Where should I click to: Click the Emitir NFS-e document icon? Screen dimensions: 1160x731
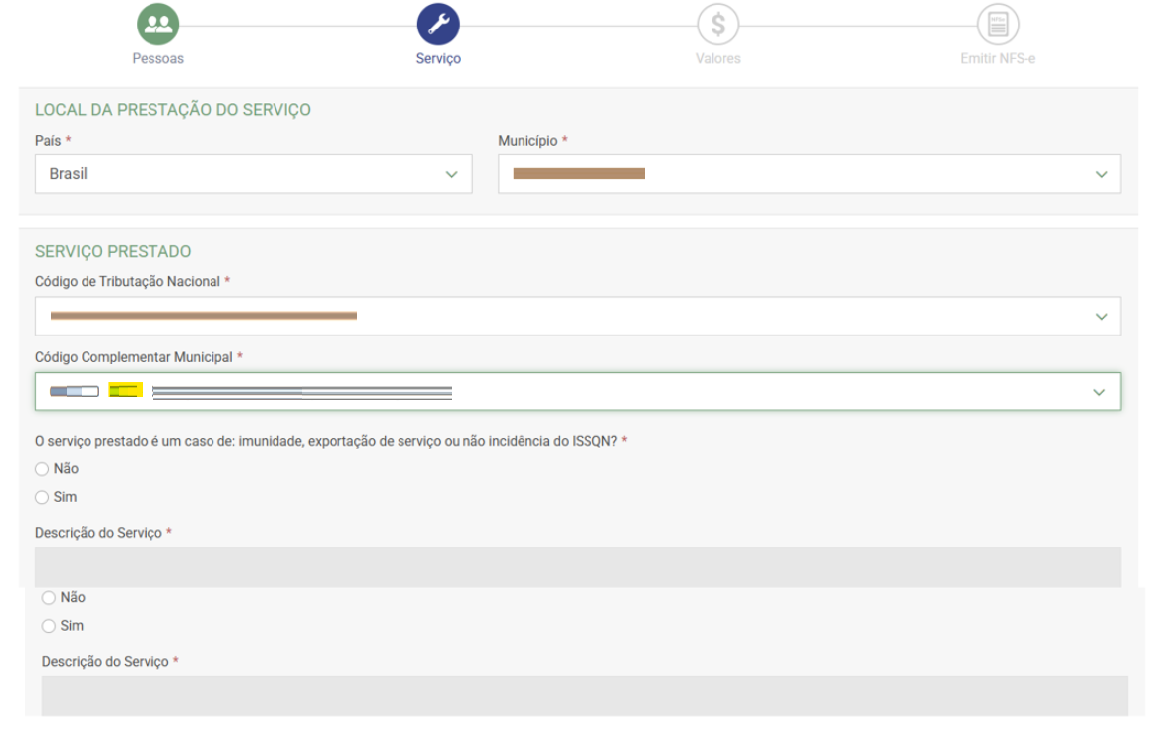point(997,24)
